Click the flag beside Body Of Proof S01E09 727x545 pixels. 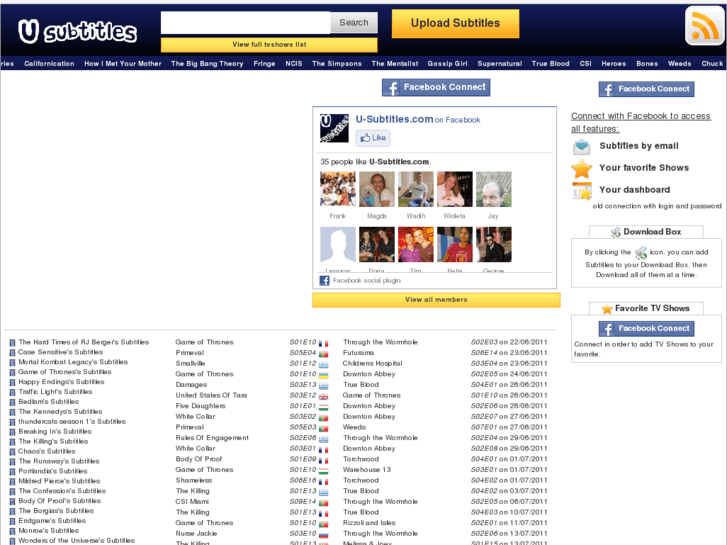323,460
